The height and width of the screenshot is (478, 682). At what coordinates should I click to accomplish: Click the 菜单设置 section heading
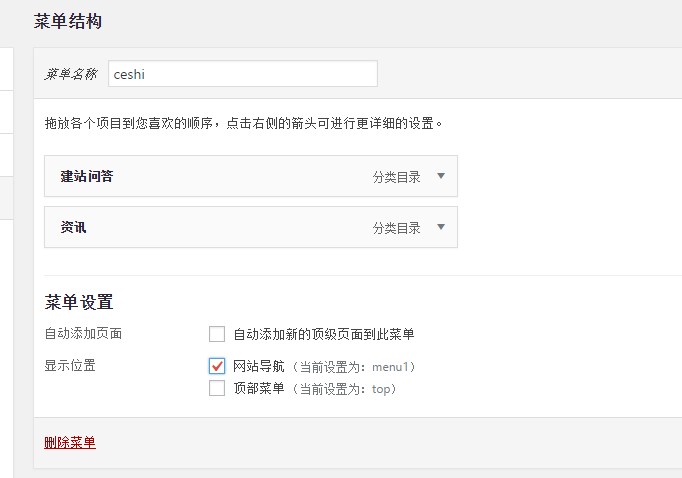point(79,302)
